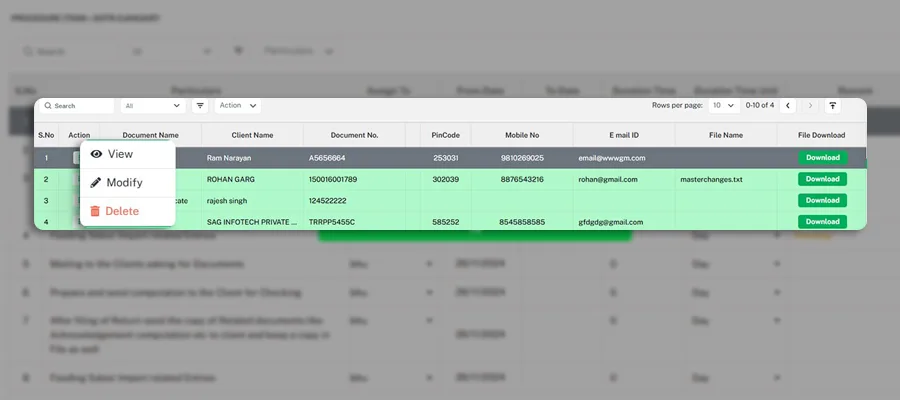Select the rajesh singh client cell

click(253, 200)
